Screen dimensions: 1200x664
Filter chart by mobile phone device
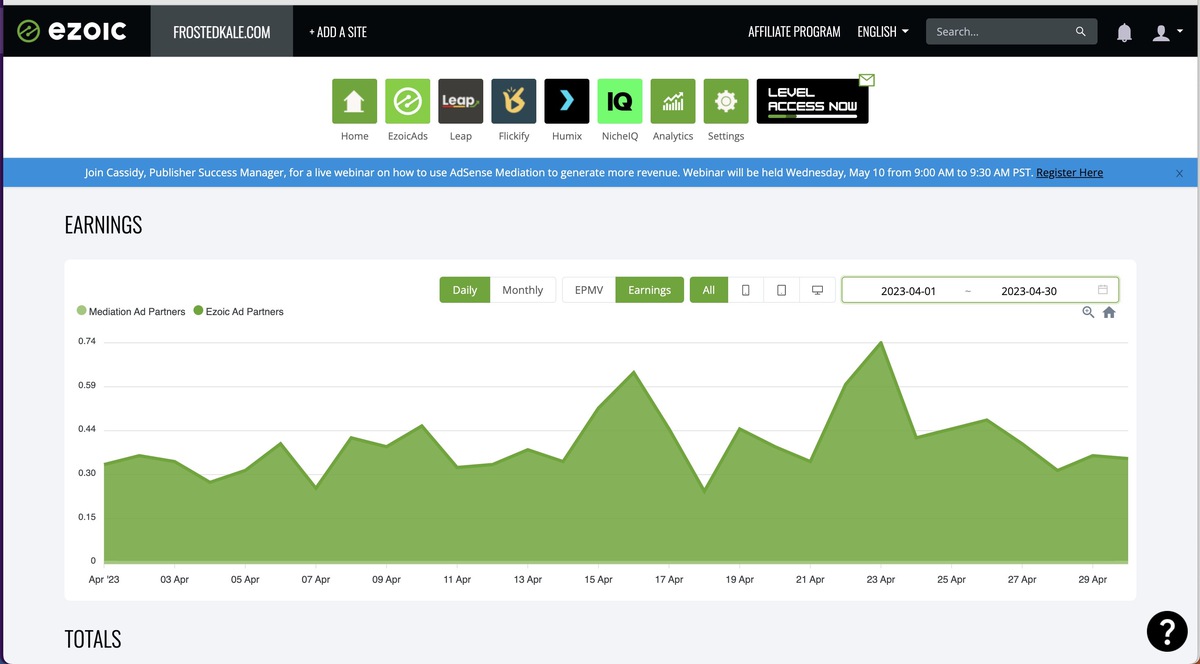[x=746, y=290]
